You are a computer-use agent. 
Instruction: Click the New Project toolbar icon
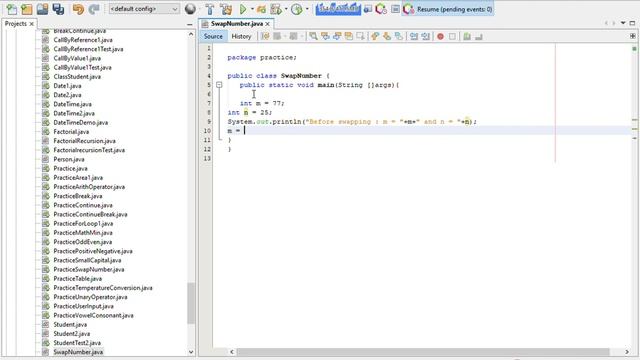tap(27, 9)
